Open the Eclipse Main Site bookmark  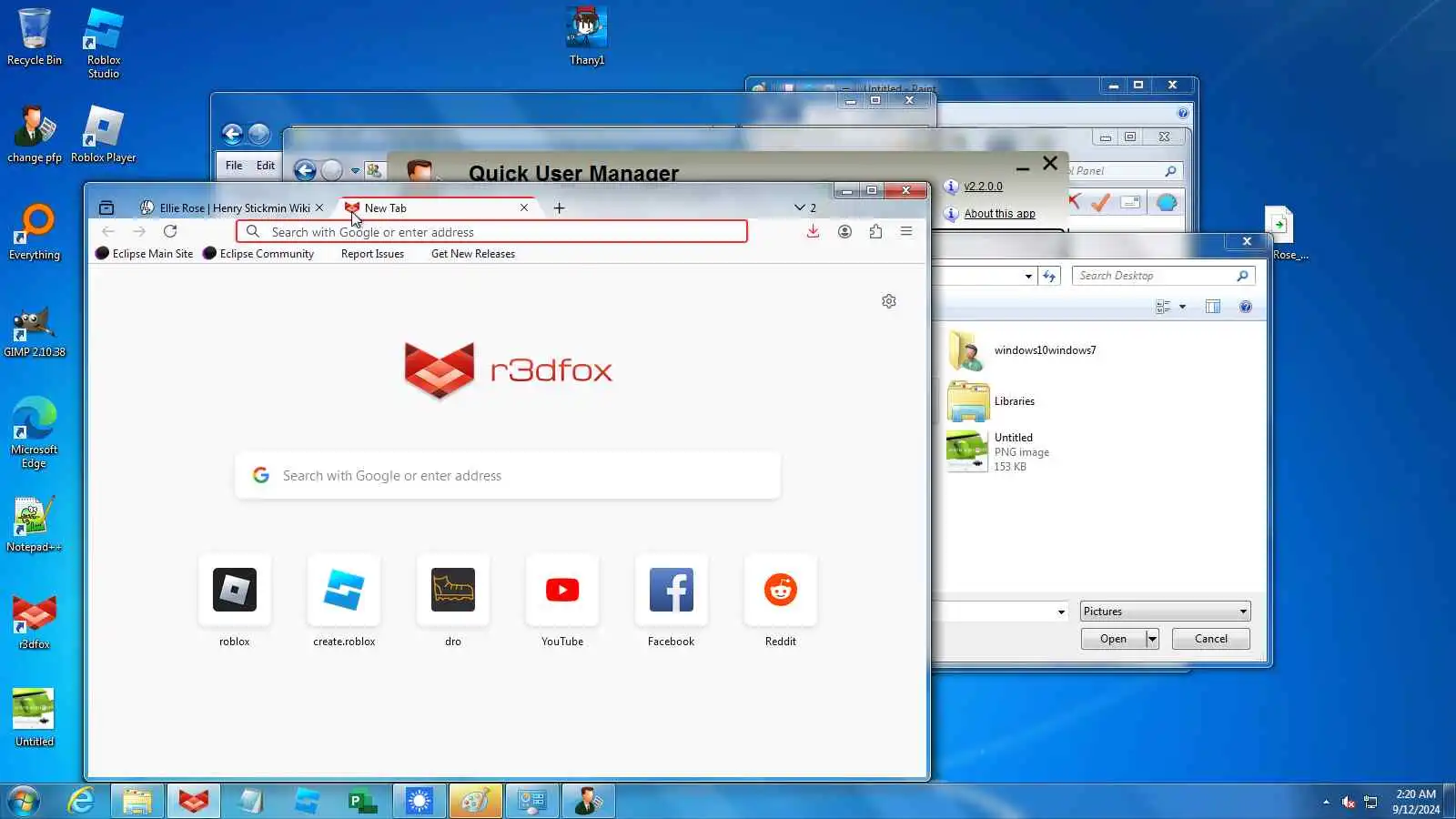click(145, 254)
